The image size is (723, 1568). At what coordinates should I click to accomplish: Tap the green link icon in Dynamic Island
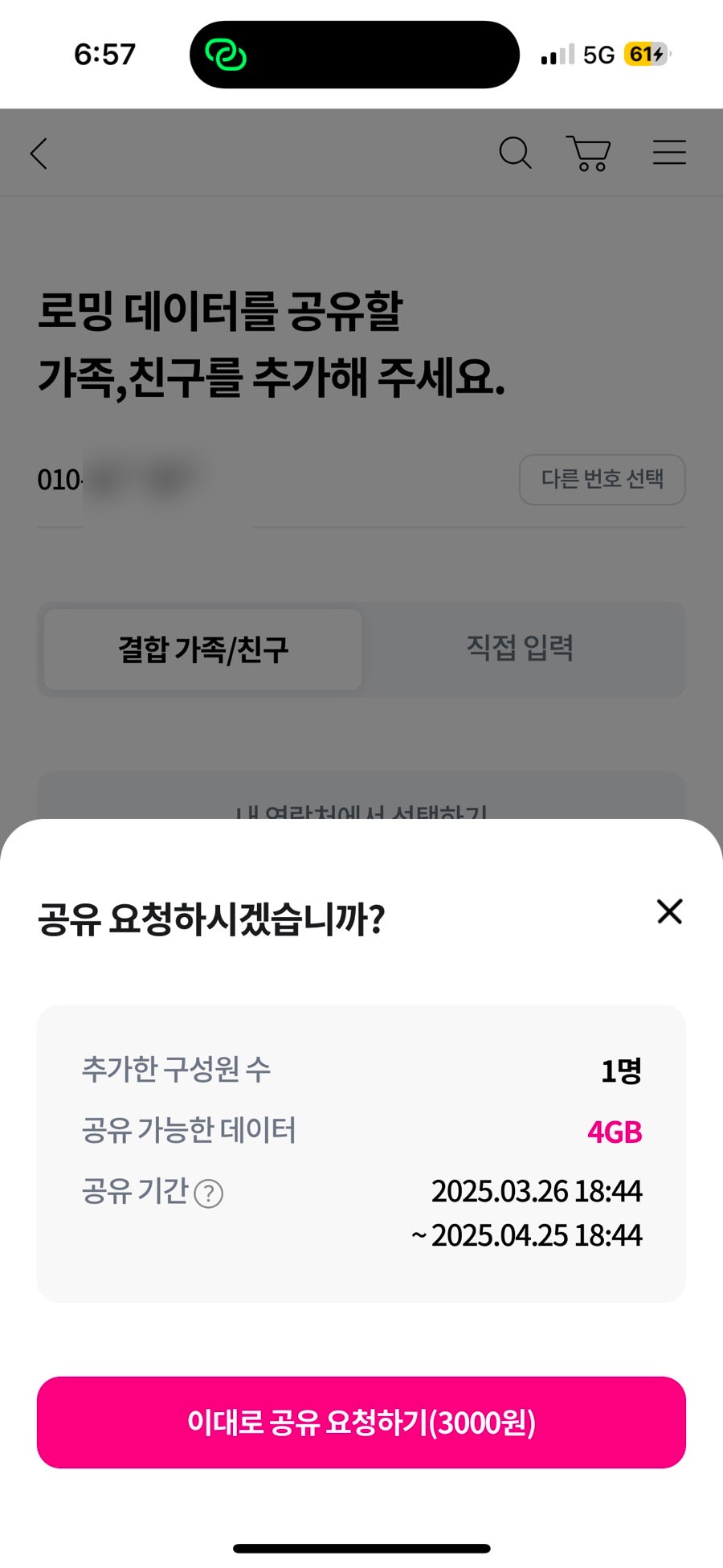pyautogui.click(x=226, y=55)
